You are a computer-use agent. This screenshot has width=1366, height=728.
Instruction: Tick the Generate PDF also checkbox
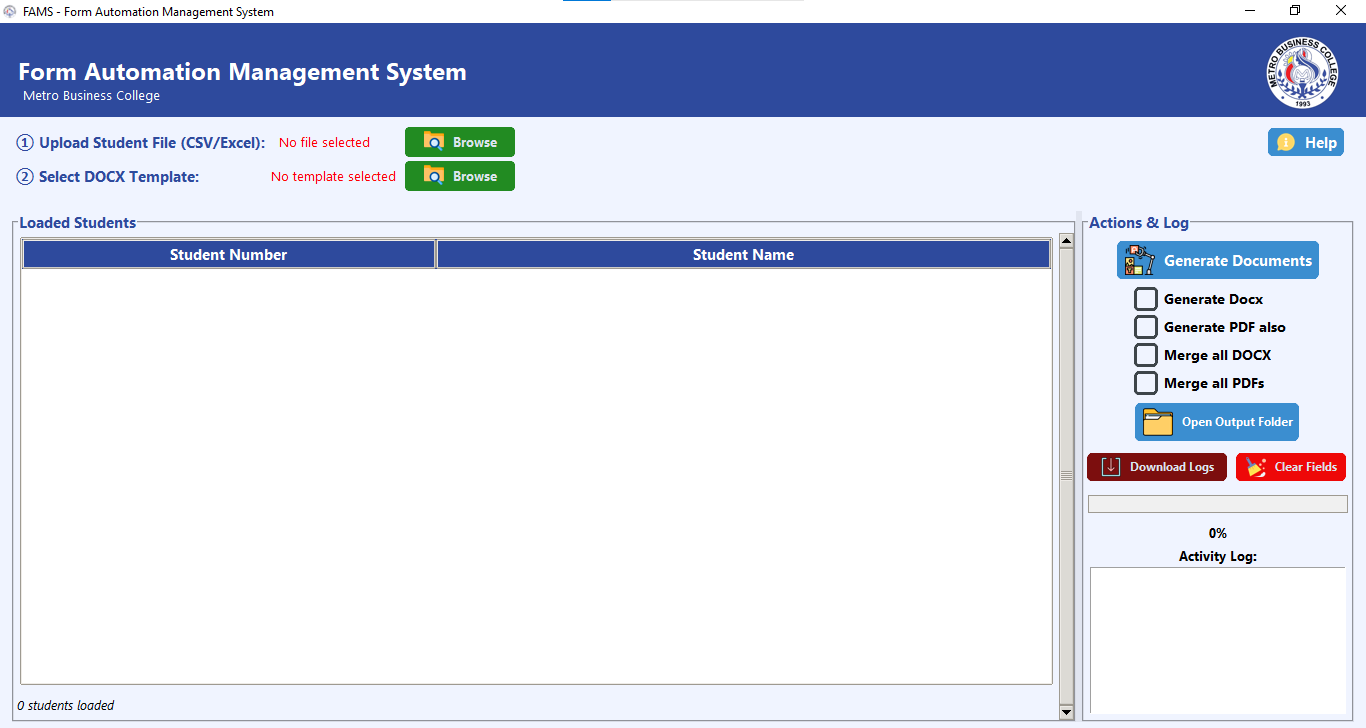coord(1146,327)
